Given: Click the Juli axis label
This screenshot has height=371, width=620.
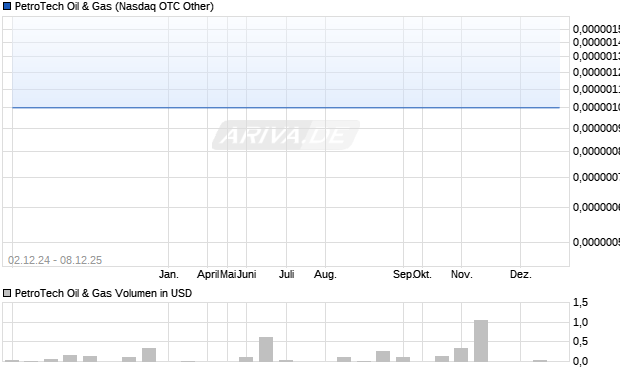Looking at the screenshot, I should [287, 274].
